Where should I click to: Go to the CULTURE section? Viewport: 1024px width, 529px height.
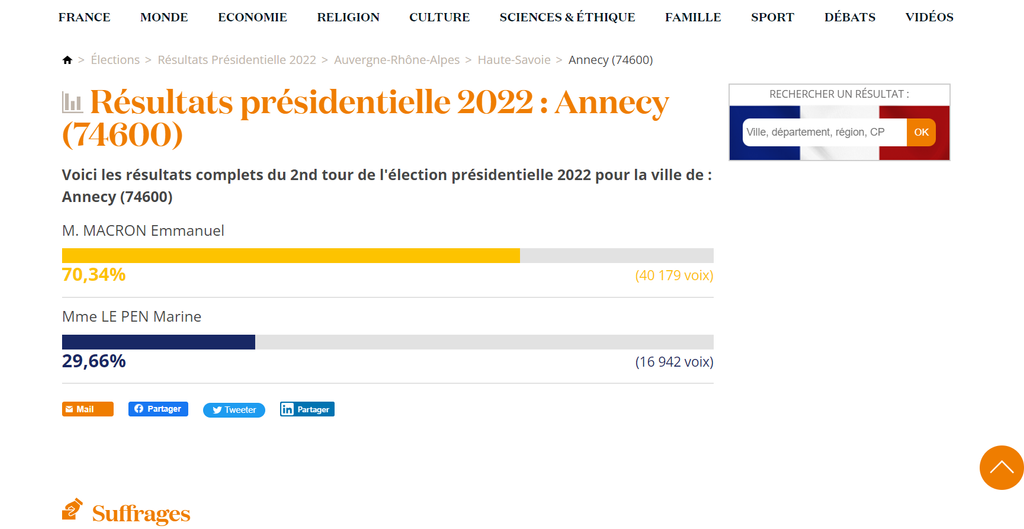(439, 17)
